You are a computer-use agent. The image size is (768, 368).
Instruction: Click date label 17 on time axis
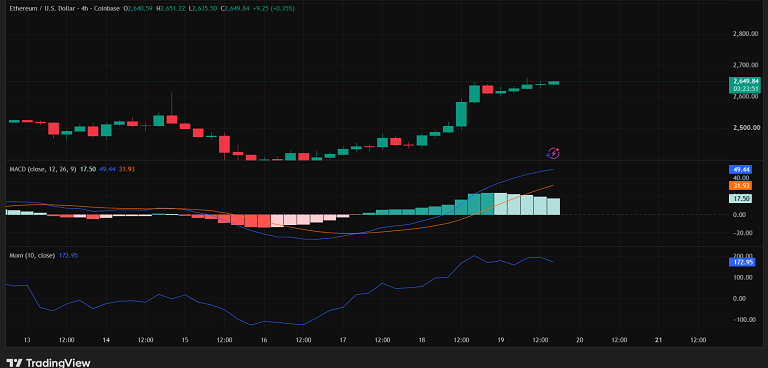(343, 340)
